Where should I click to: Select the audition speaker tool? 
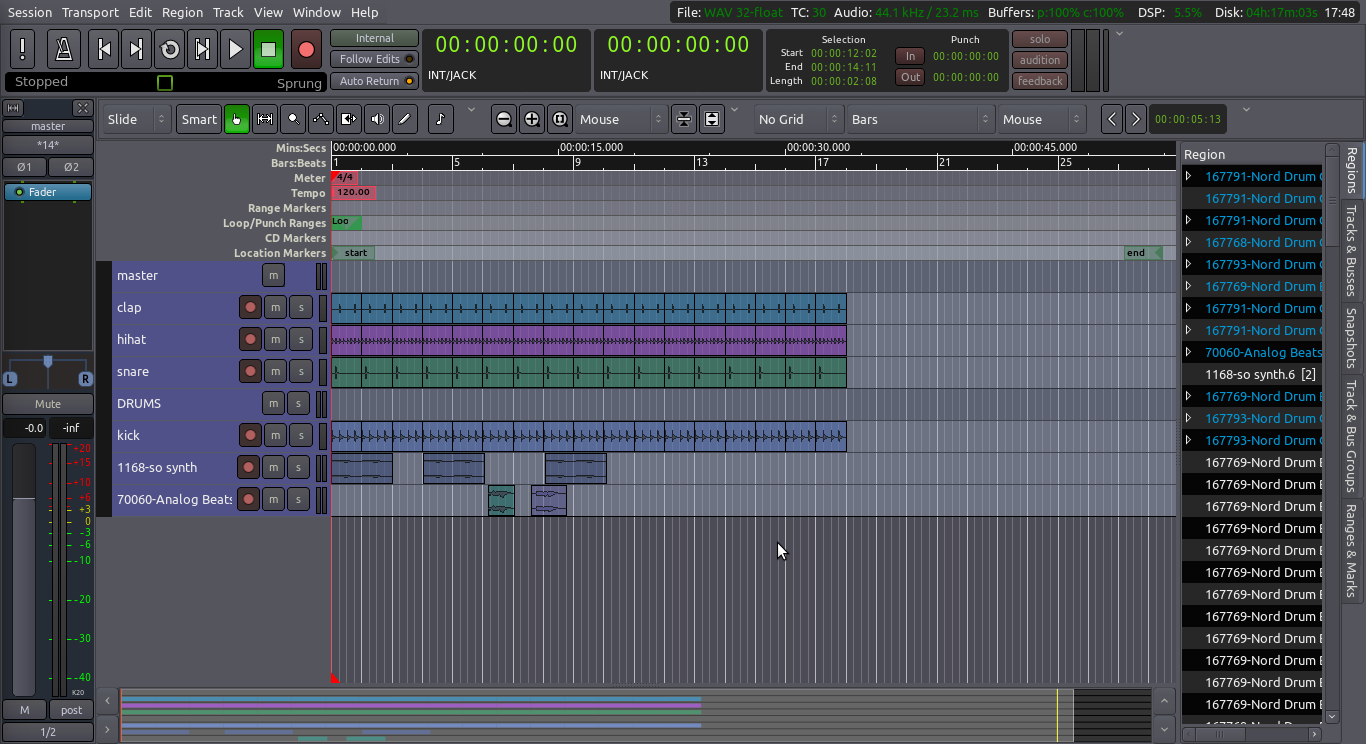coord(377,119)
